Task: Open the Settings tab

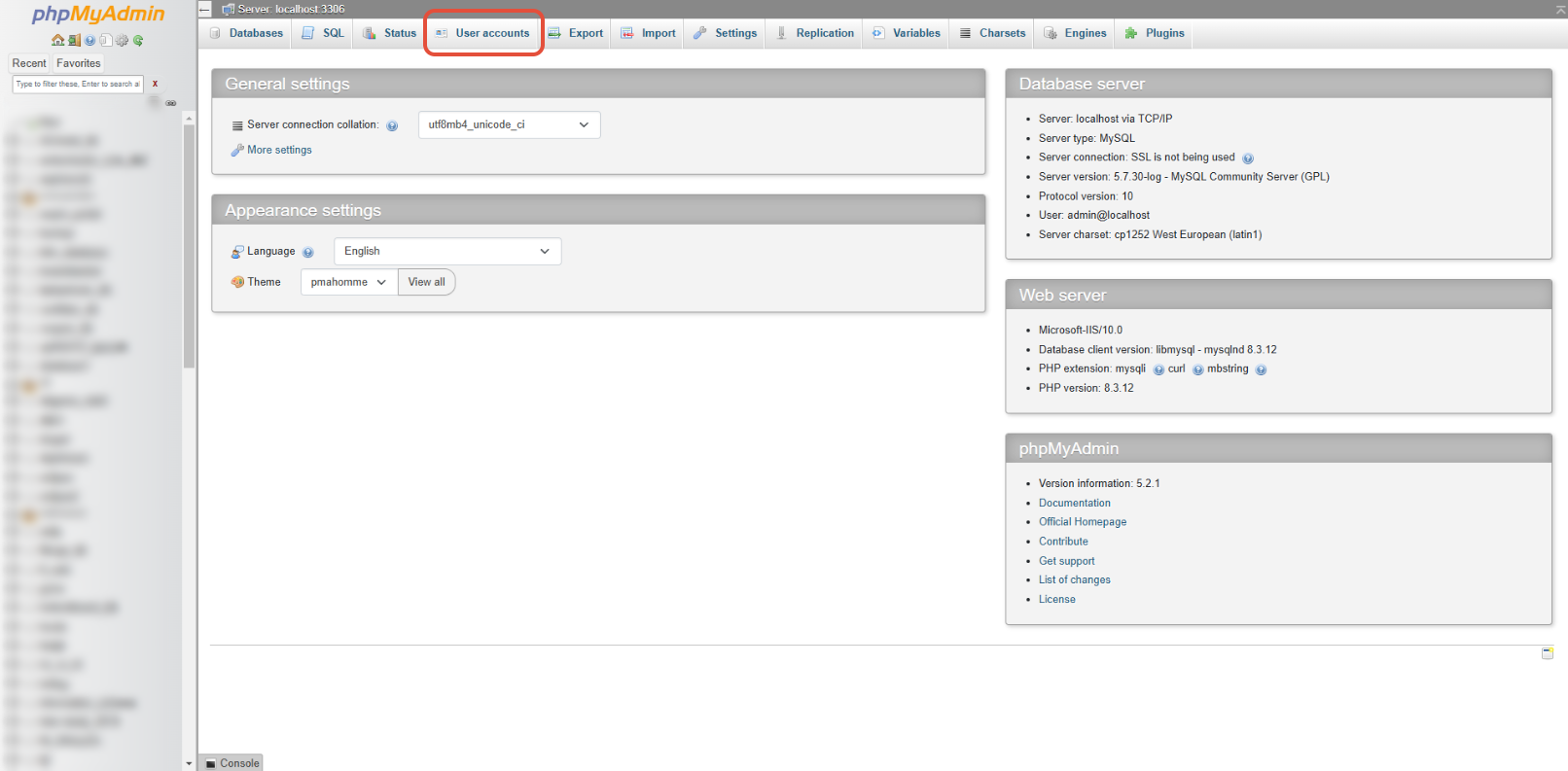Action: 725,33
